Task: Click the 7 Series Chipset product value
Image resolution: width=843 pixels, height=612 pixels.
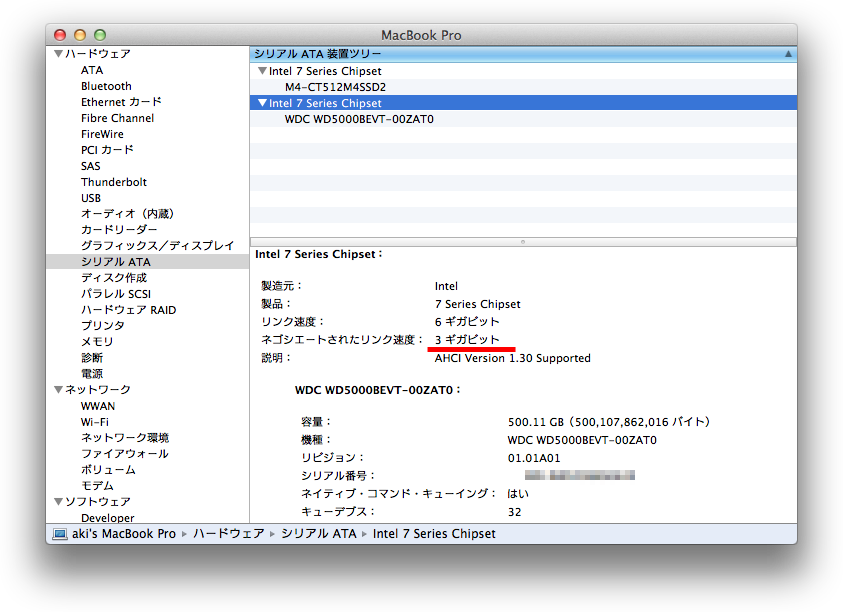Action: click(477, 304)
